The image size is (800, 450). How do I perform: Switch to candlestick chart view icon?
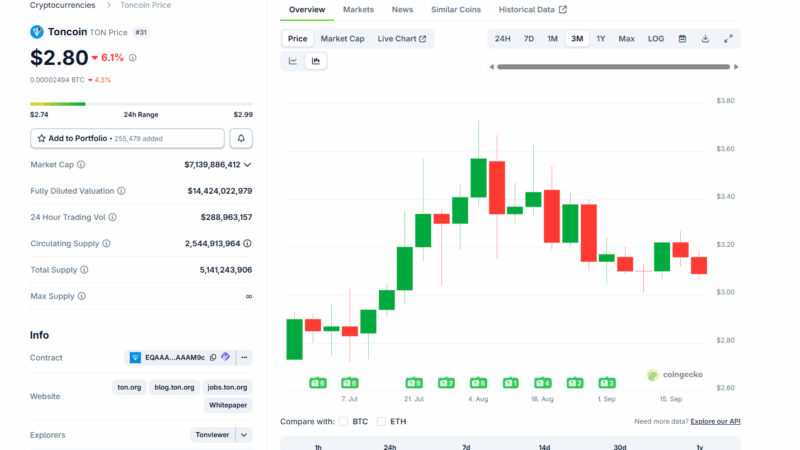coord(316,61)
